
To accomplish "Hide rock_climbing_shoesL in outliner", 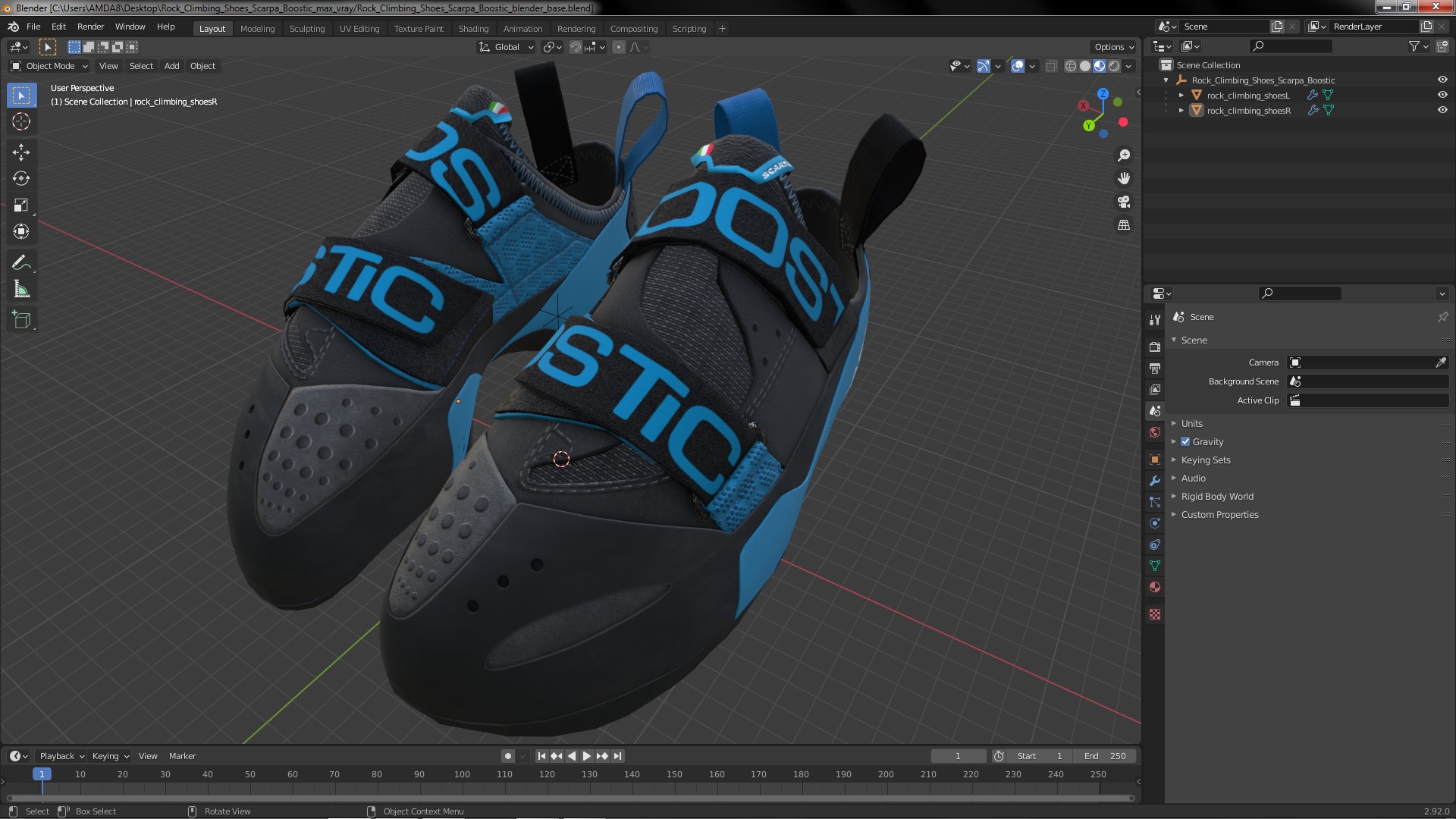I will 1442,95.
